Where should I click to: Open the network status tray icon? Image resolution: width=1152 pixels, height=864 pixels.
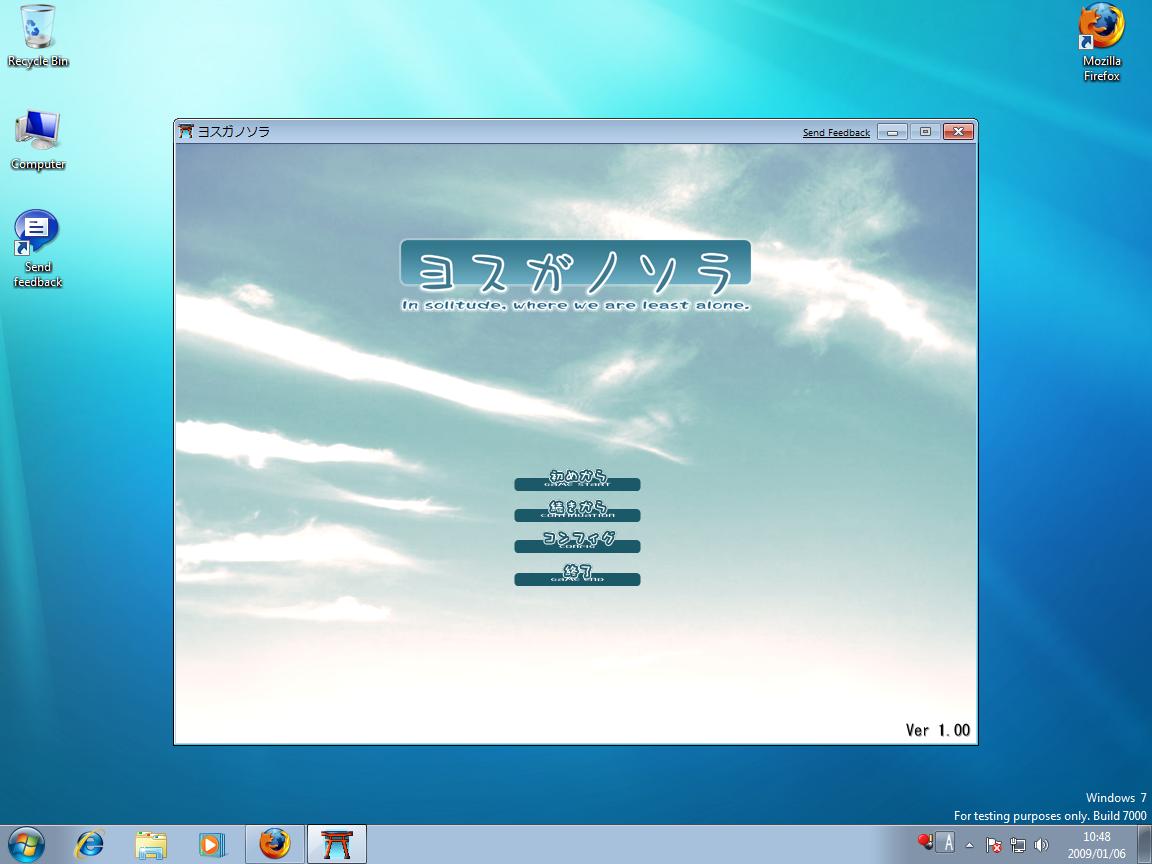point(1018,845)
